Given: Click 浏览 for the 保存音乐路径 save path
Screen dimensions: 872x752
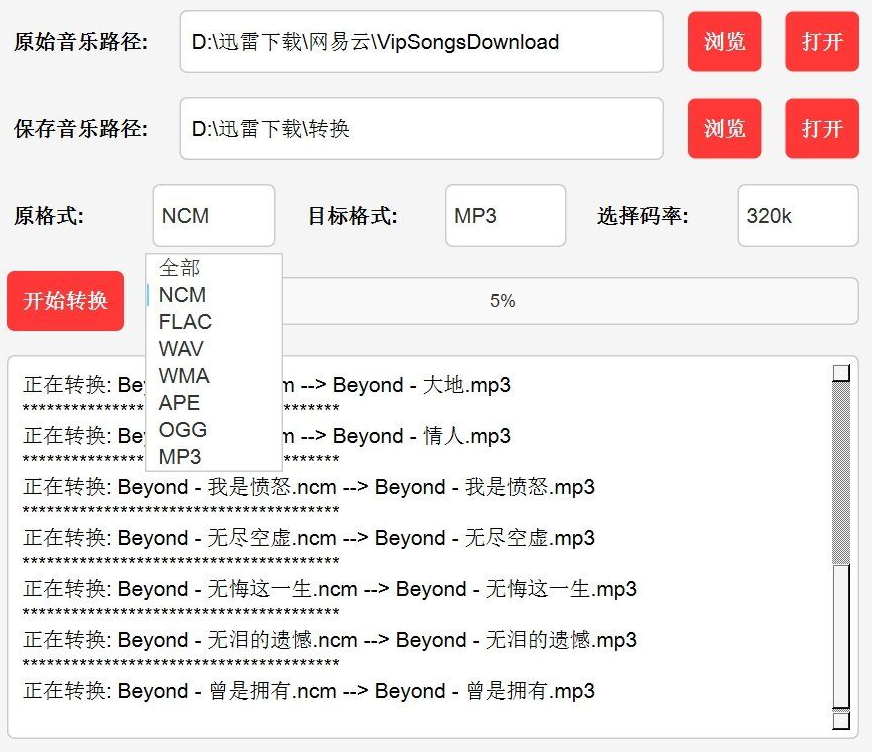Looking at the screenshot, I should pos(724,128).
